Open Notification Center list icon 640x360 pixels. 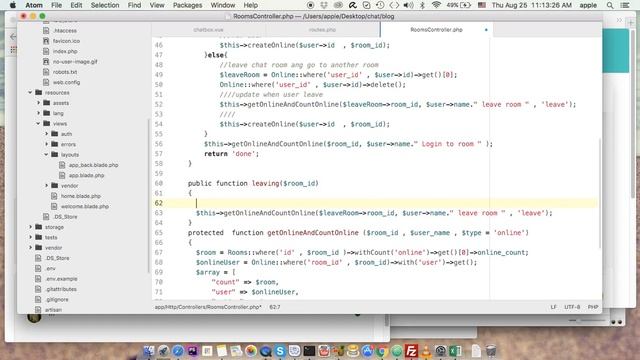[x=625, y=5]
